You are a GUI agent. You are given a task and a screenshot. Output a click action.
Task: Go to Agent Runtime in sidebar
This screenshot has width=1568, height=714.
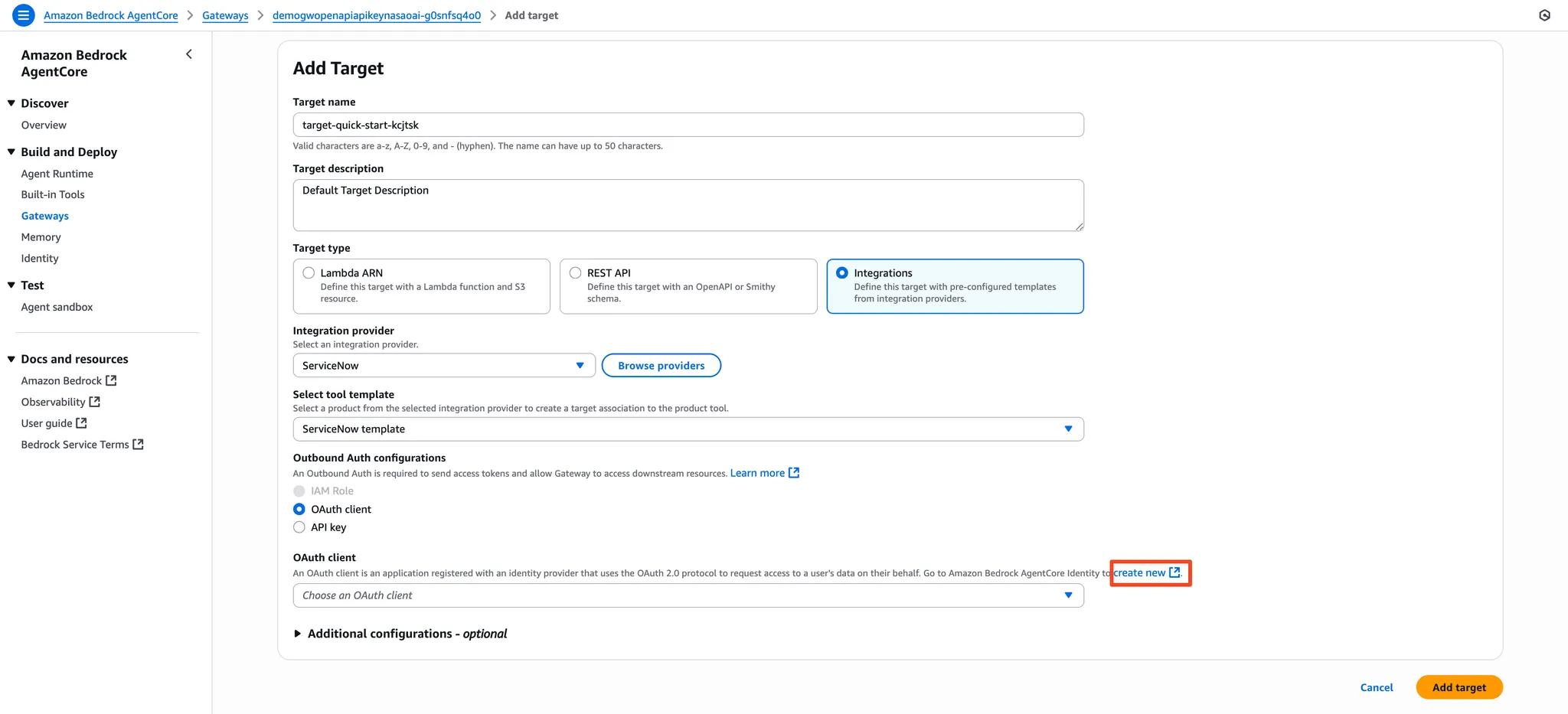click(x=57, y=174)
